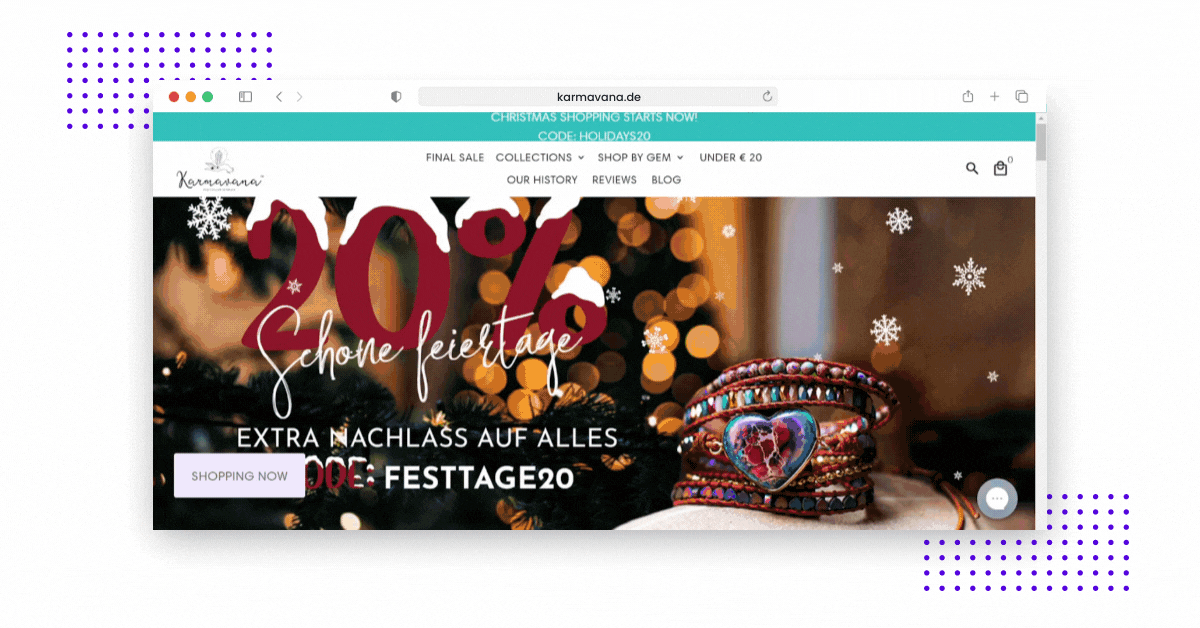This screenshot has height=628, width=1200.
Task: Open the chat bubble widget
Action: pos(997,498)
